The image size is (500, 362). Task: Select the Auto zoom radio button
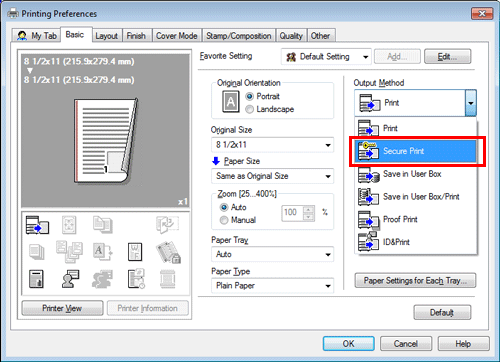click(x=224, y=207)
